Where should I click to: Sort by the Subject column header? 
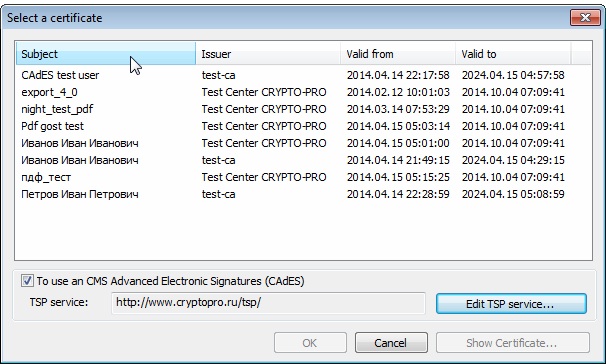pyautogui.click(x=106, y=54)
